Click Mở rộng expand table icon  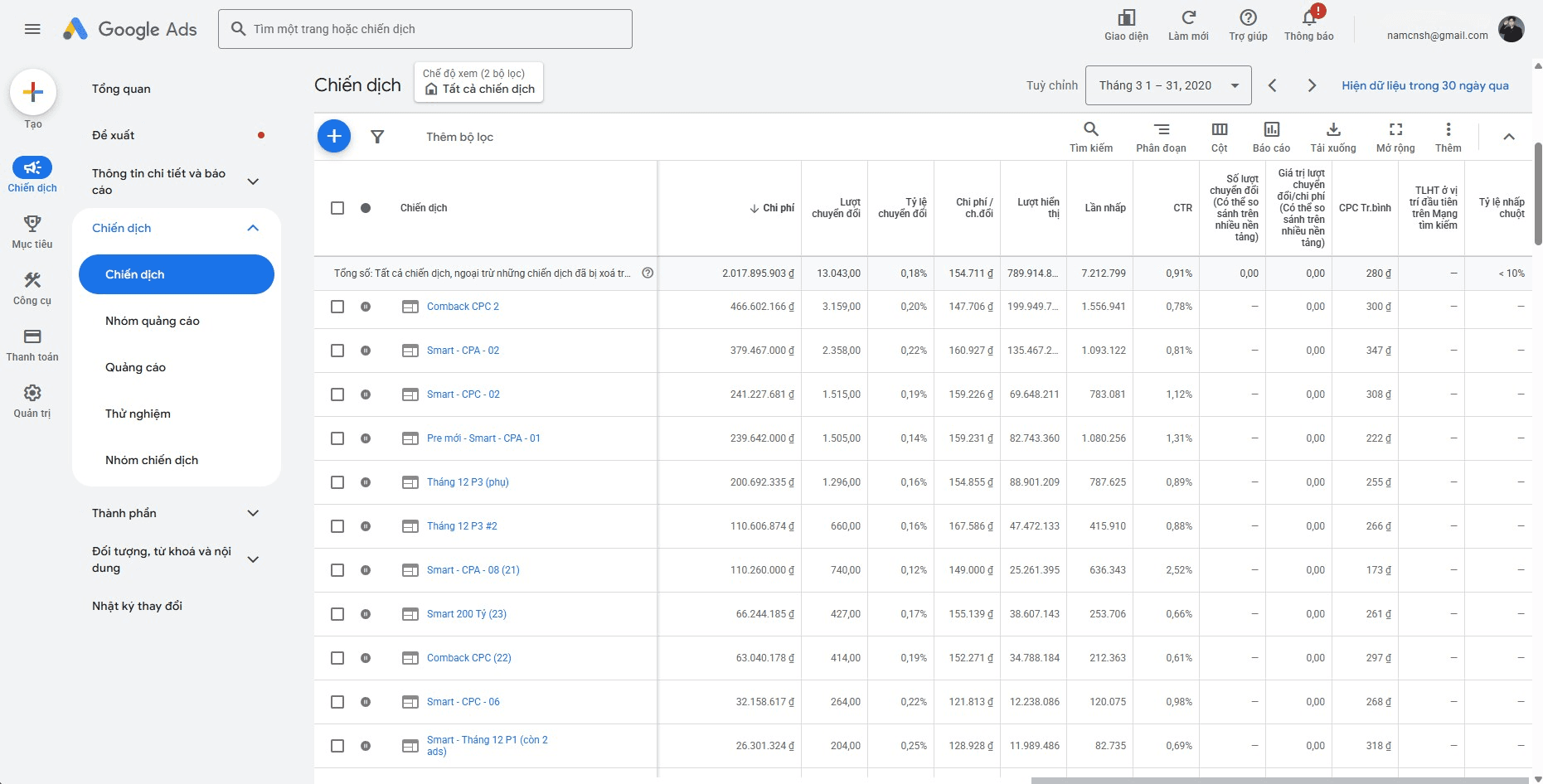point(1395,137)
